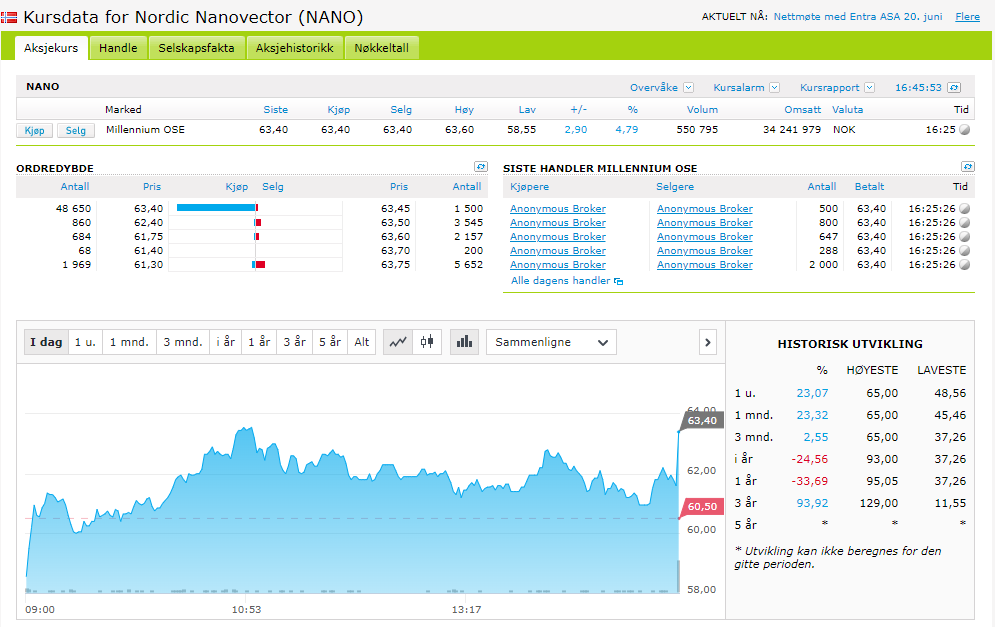
Task: Click the +/- change value 2,90
Action: point(576,129)
